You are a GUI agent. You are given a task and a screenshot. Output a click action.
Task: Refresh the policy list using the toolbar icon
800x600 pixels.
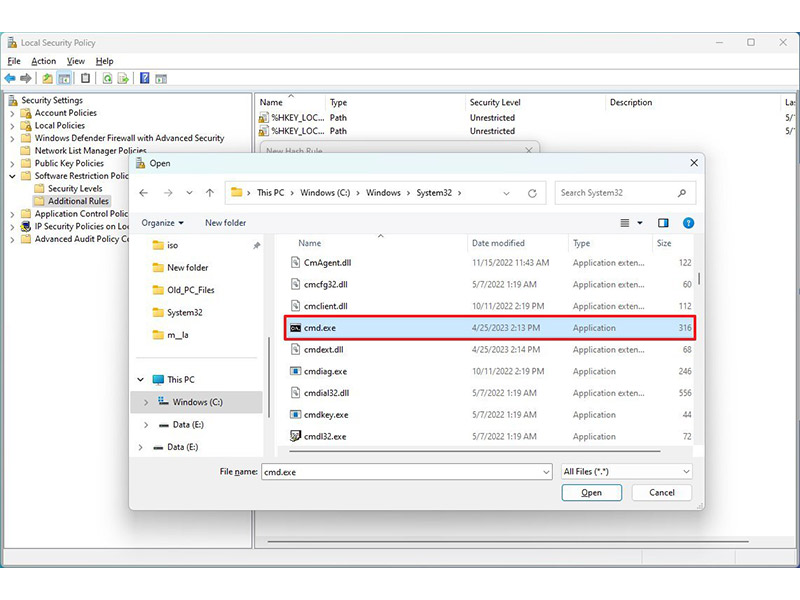(x=107, y=79)
